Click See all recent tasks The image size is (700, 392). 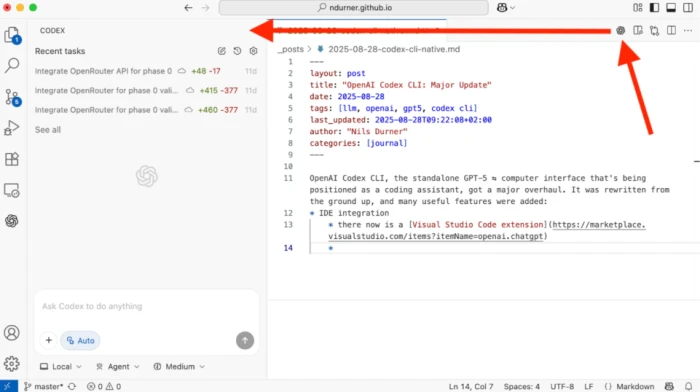point(48,130)
